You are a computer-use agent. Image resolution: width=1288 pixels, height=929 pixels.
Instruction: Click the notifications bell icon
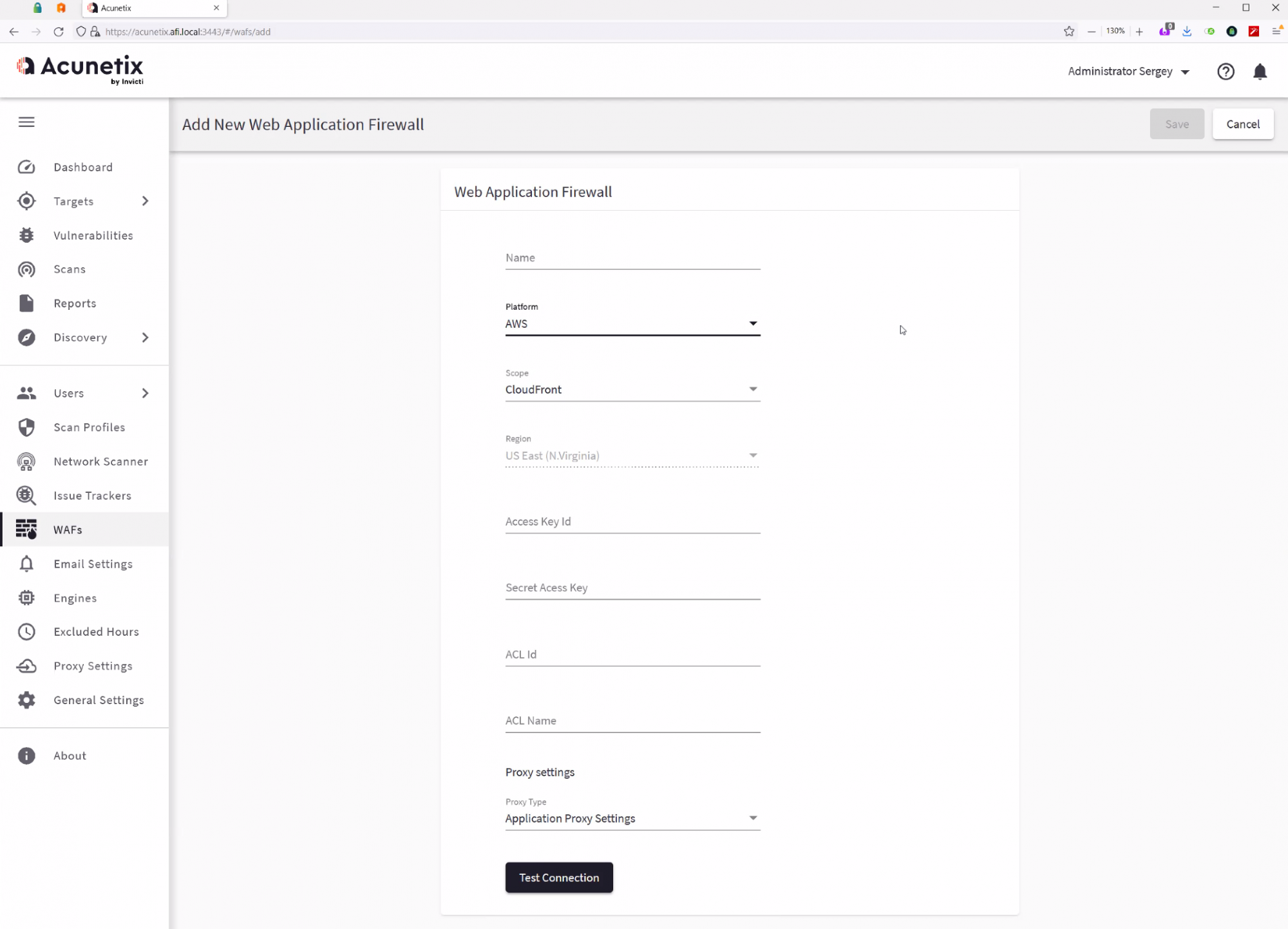[x=1260, y=72]
